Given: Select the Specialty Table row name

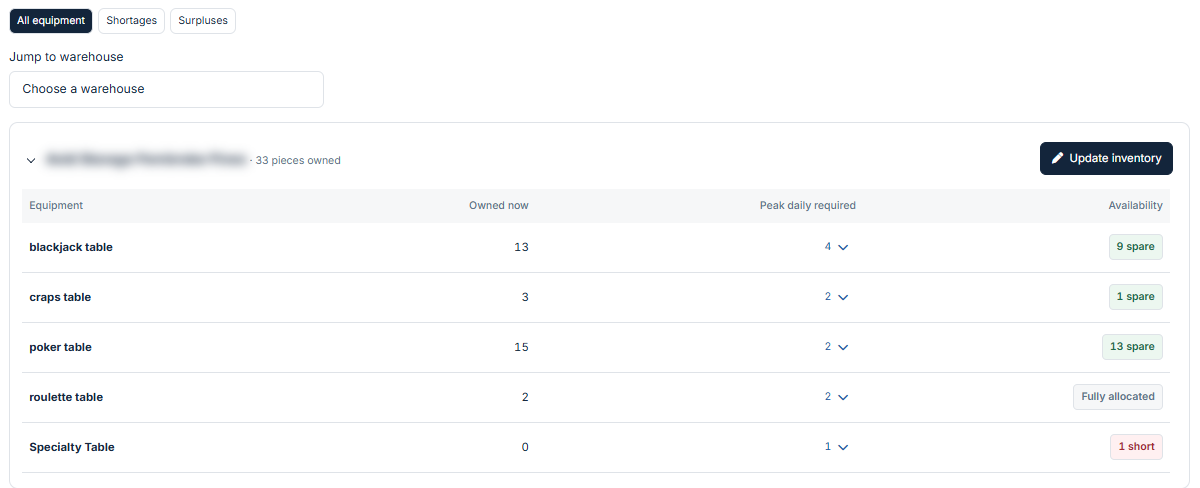Looking at the screenshot, I should (x=72, y=447).
